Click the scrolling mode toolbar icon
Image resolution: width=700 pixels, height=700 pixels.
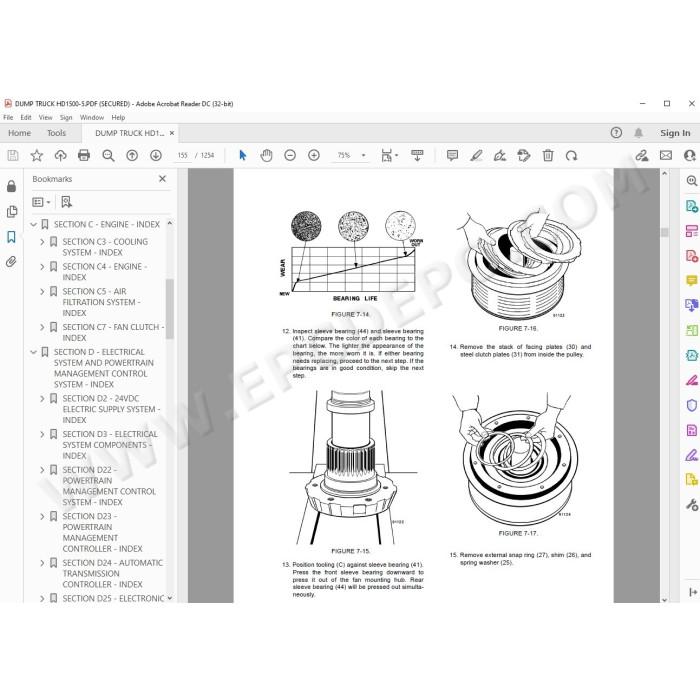(417, 155)
